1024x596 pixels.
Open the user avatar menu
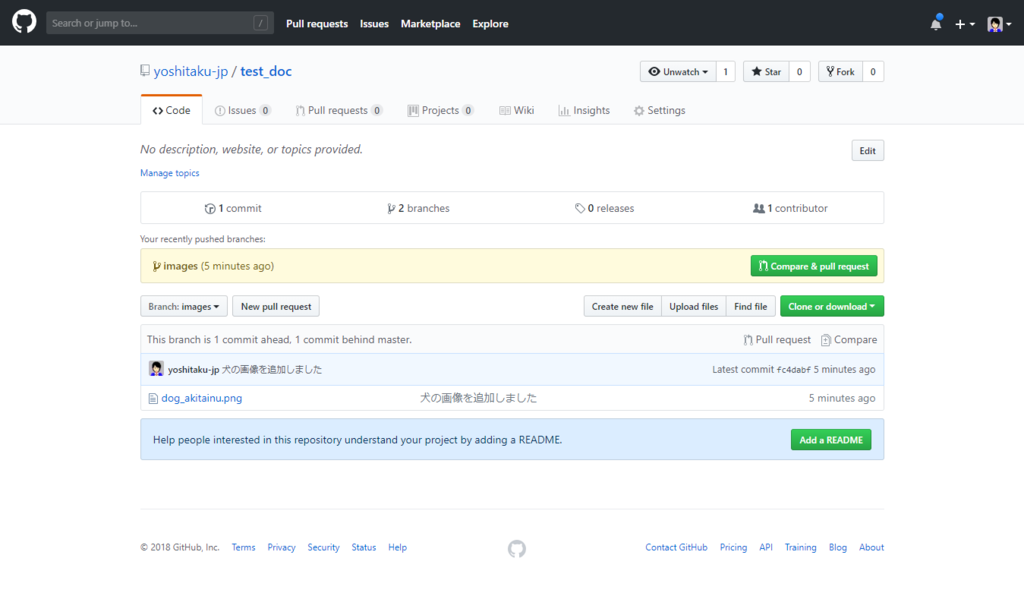coord(999,24)
